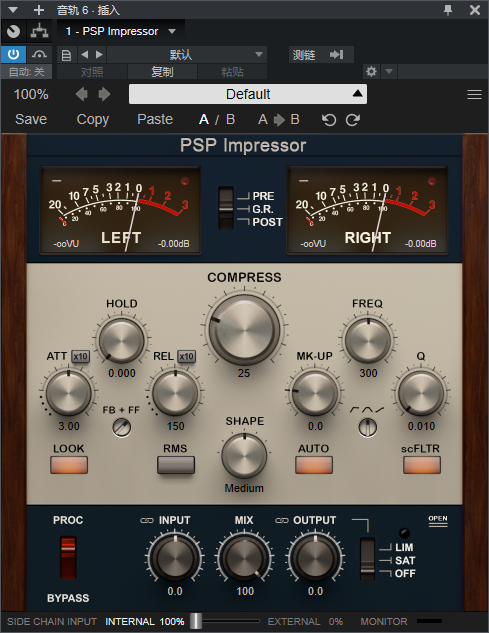This screenshot has width=489, height=633.
Task: Undo the last change
Action: pyautogui.click(x=329, y=120)
